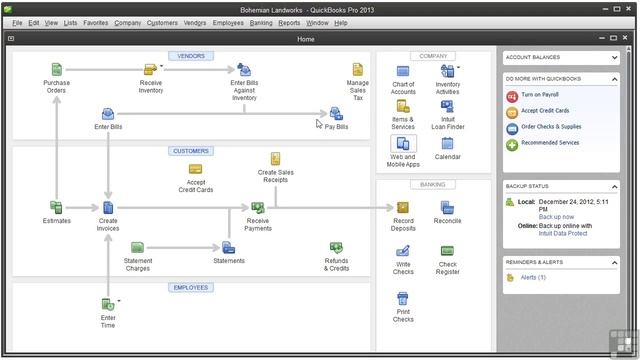Open Web and Mobile Apps
Screen dimensions: 640x360
(403, 143)
